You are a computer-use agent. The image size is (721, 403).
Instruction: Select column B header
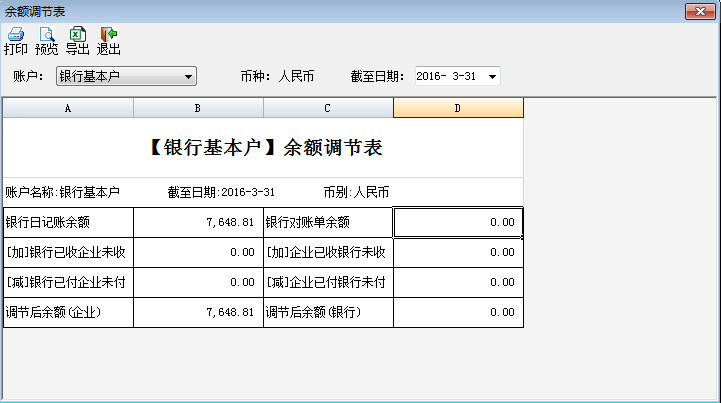point(198,108)
